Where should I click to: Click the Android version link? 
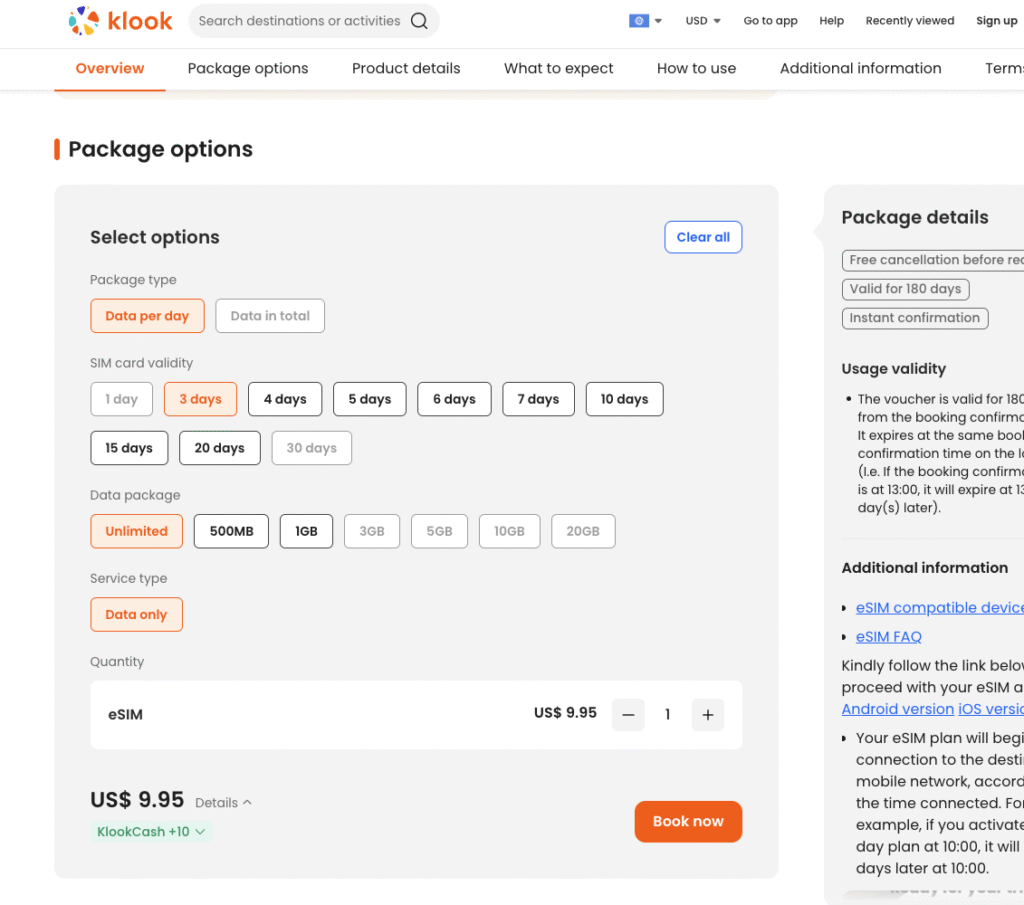[897, 709]
